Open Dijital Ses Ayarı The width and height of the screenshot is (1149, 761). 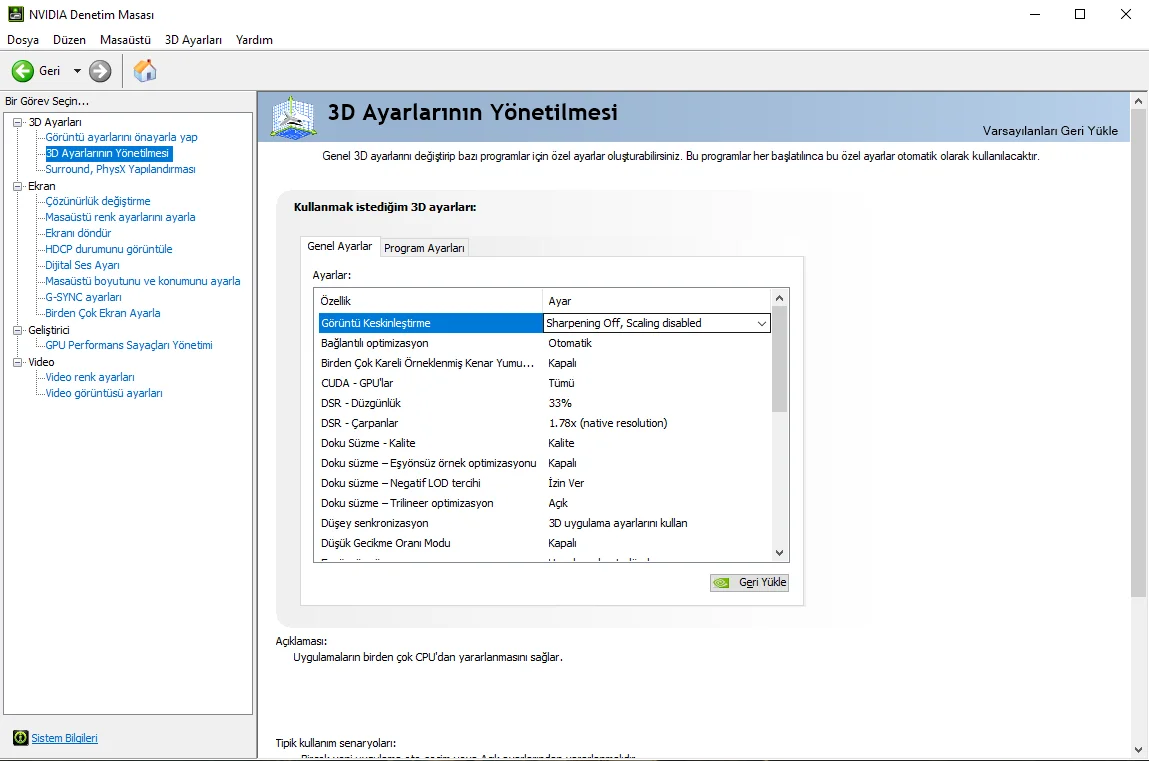pos(82,265)
